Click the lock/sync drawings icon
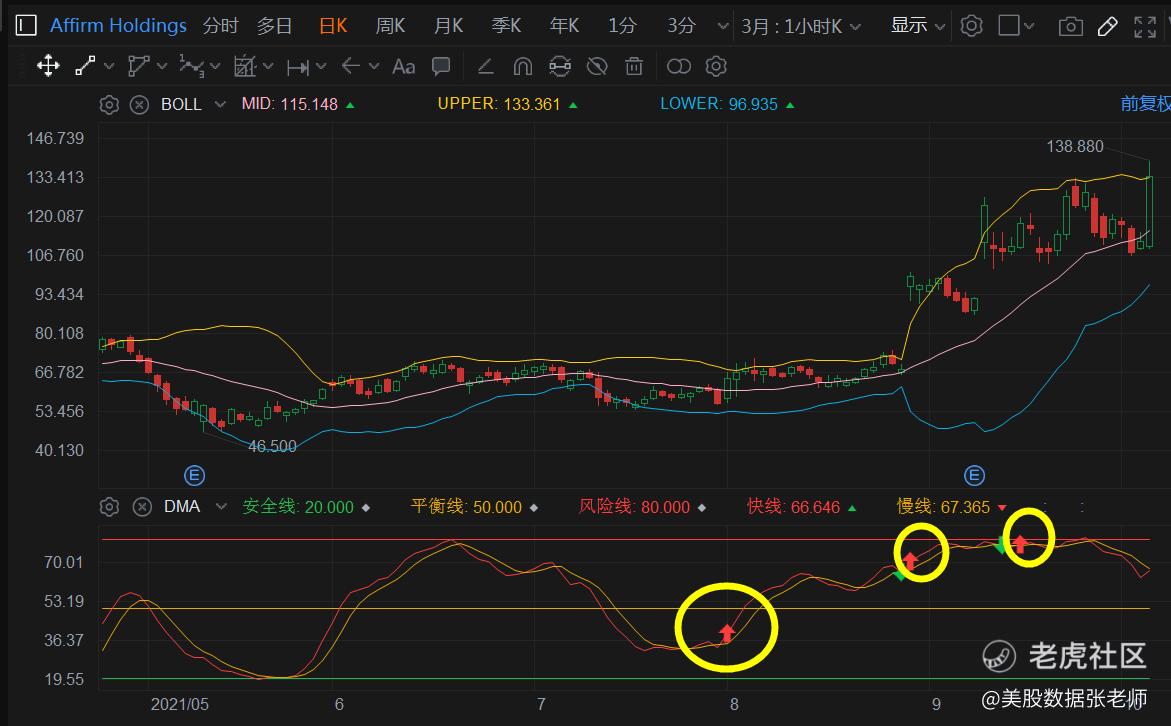The image size is (1171, 726). [x=560, y=66]
